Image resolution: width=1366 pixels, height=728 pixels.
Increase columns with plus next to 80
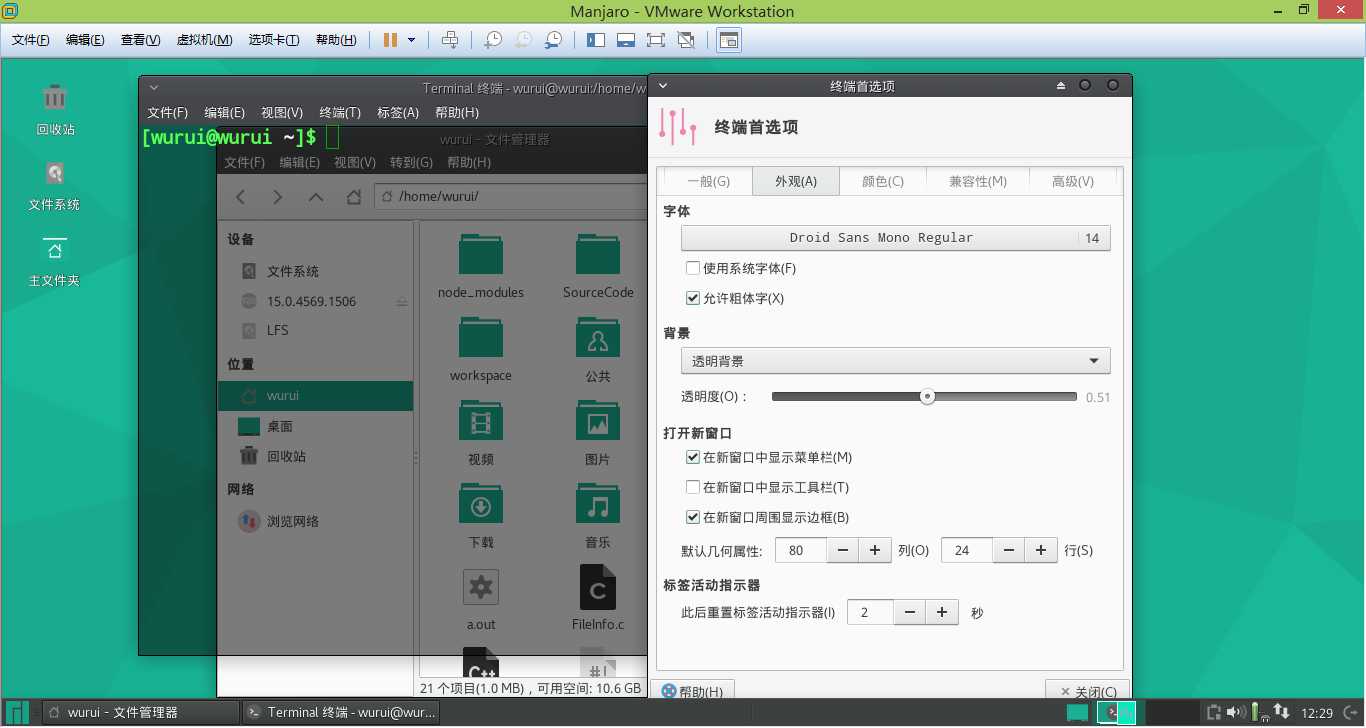pyautogui.click(x=875, y=550)
